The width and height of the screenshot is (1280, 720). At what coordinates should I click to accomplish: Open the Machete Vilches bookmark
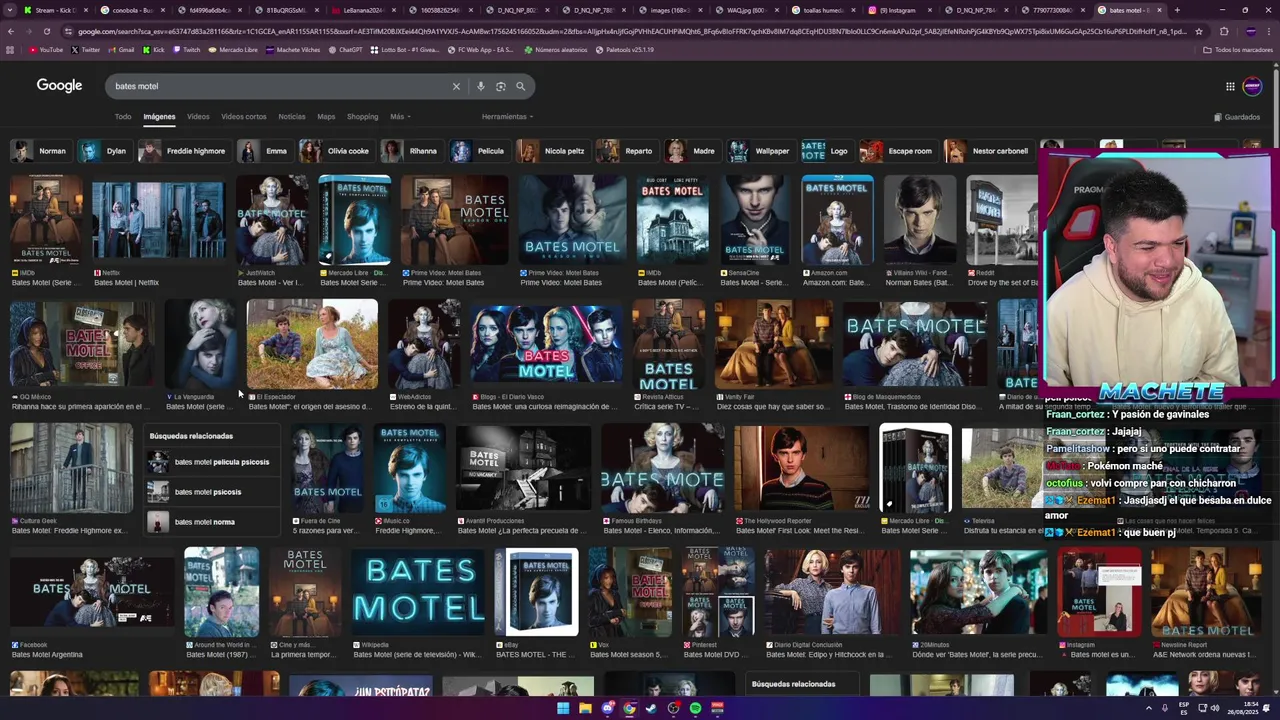pos(293,49)
